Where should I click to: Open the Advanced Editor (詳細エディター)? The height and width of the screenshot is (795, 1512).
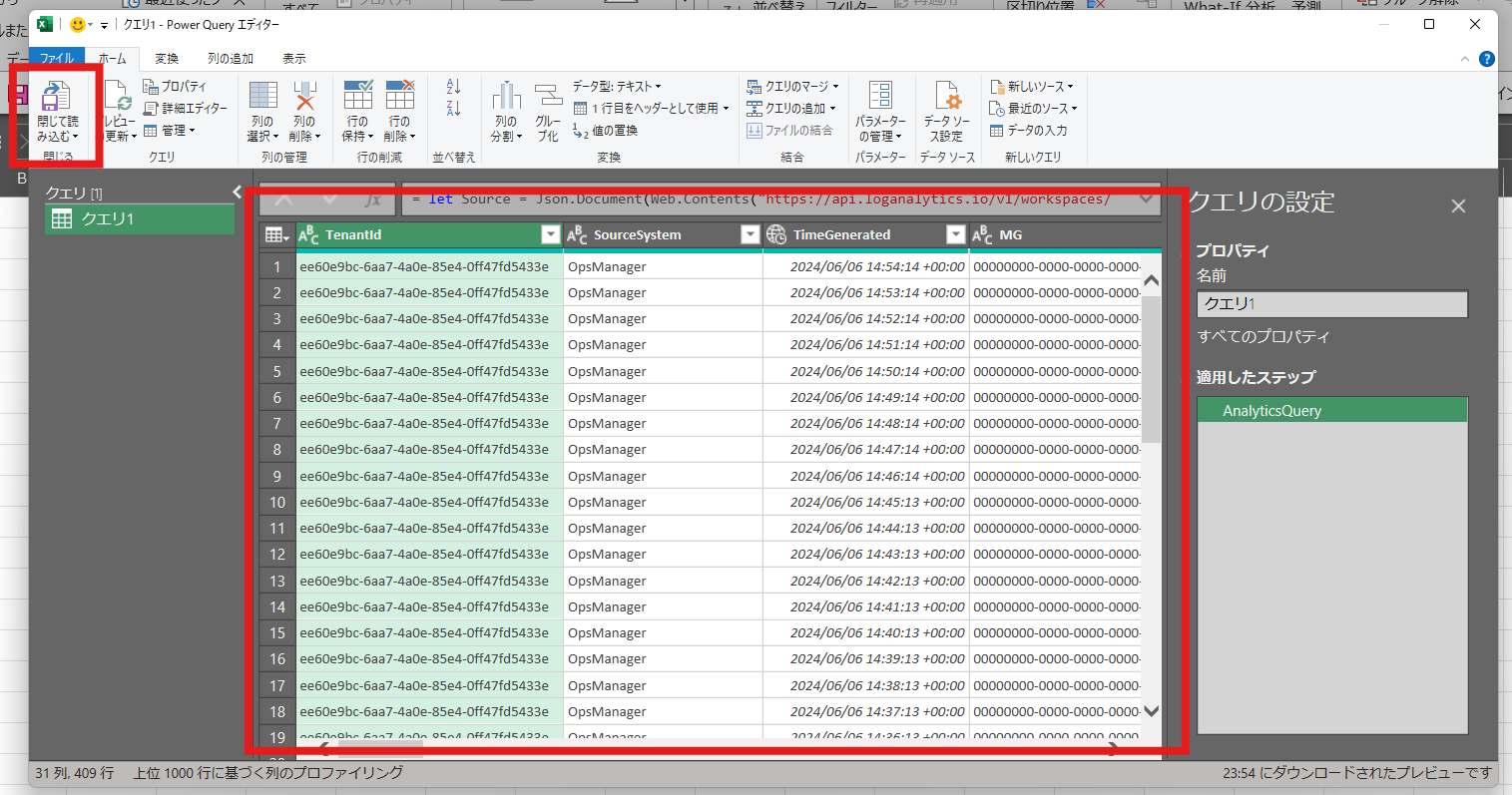point(186,109)
